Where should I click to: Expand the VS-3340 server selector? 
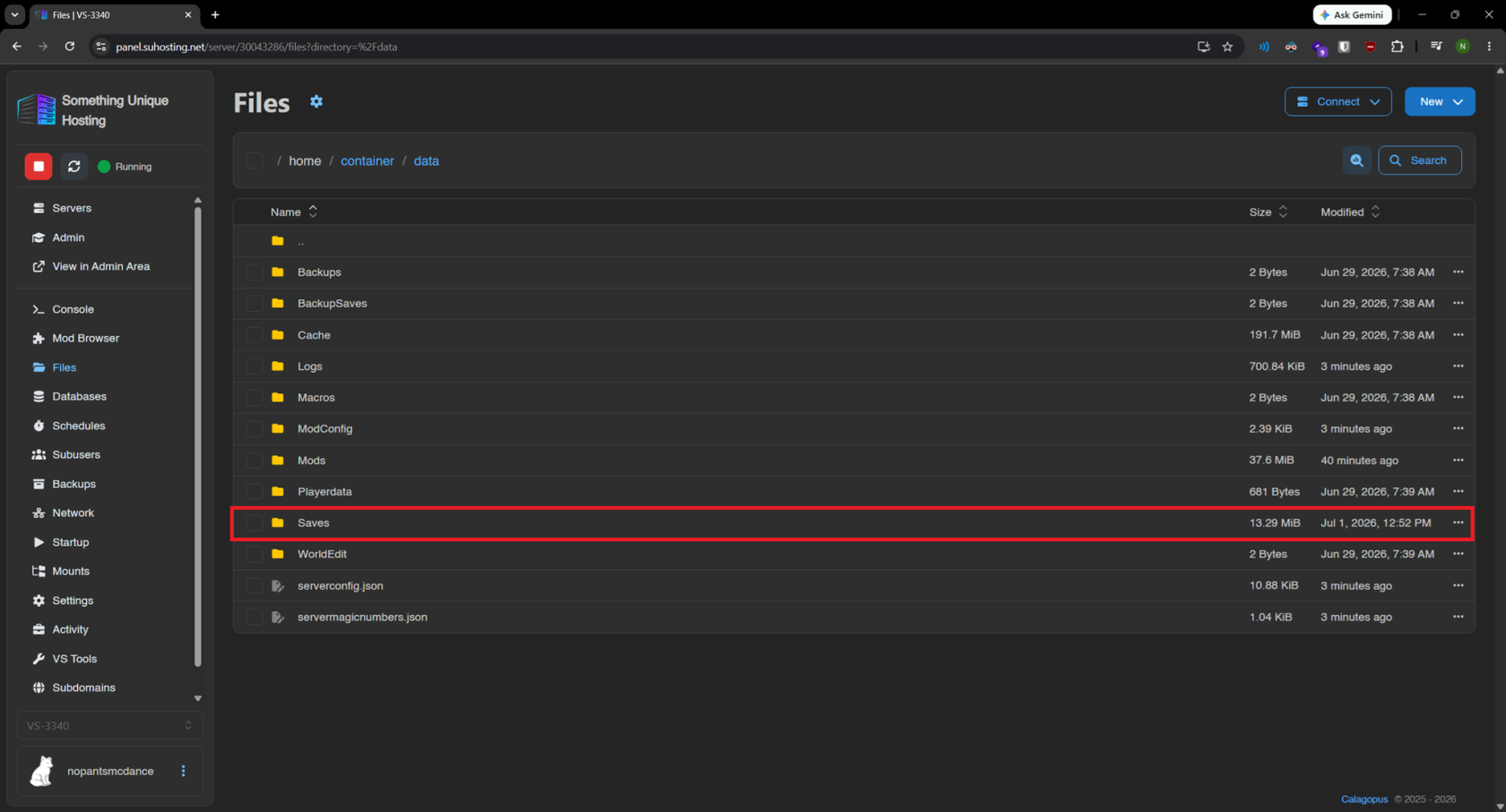pos(109,726)
